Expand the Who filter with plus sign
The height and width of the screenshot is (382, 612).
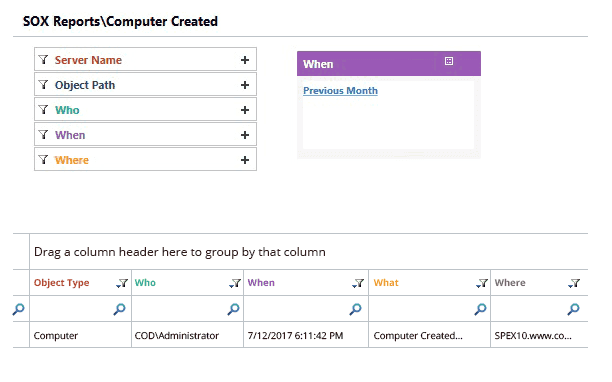(245, 110)
